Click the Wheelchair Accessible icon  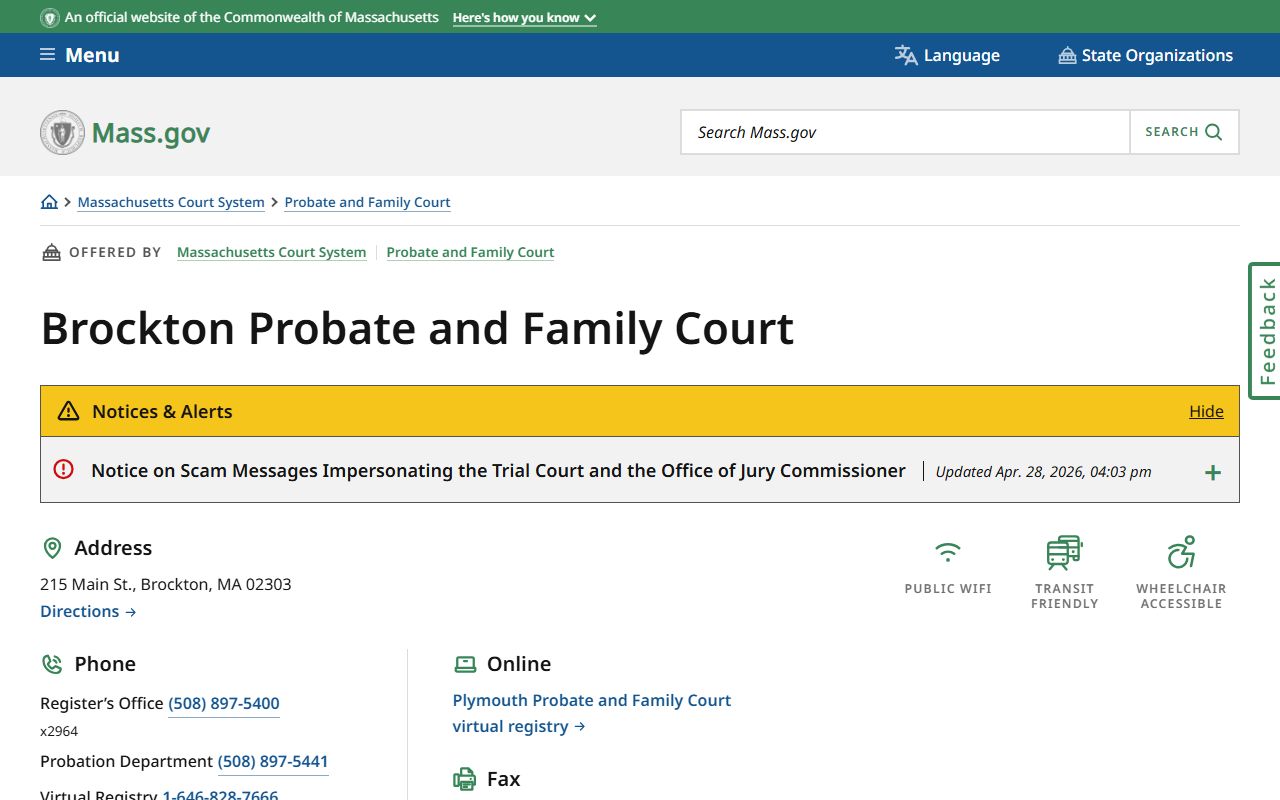tap(1181, 552)
